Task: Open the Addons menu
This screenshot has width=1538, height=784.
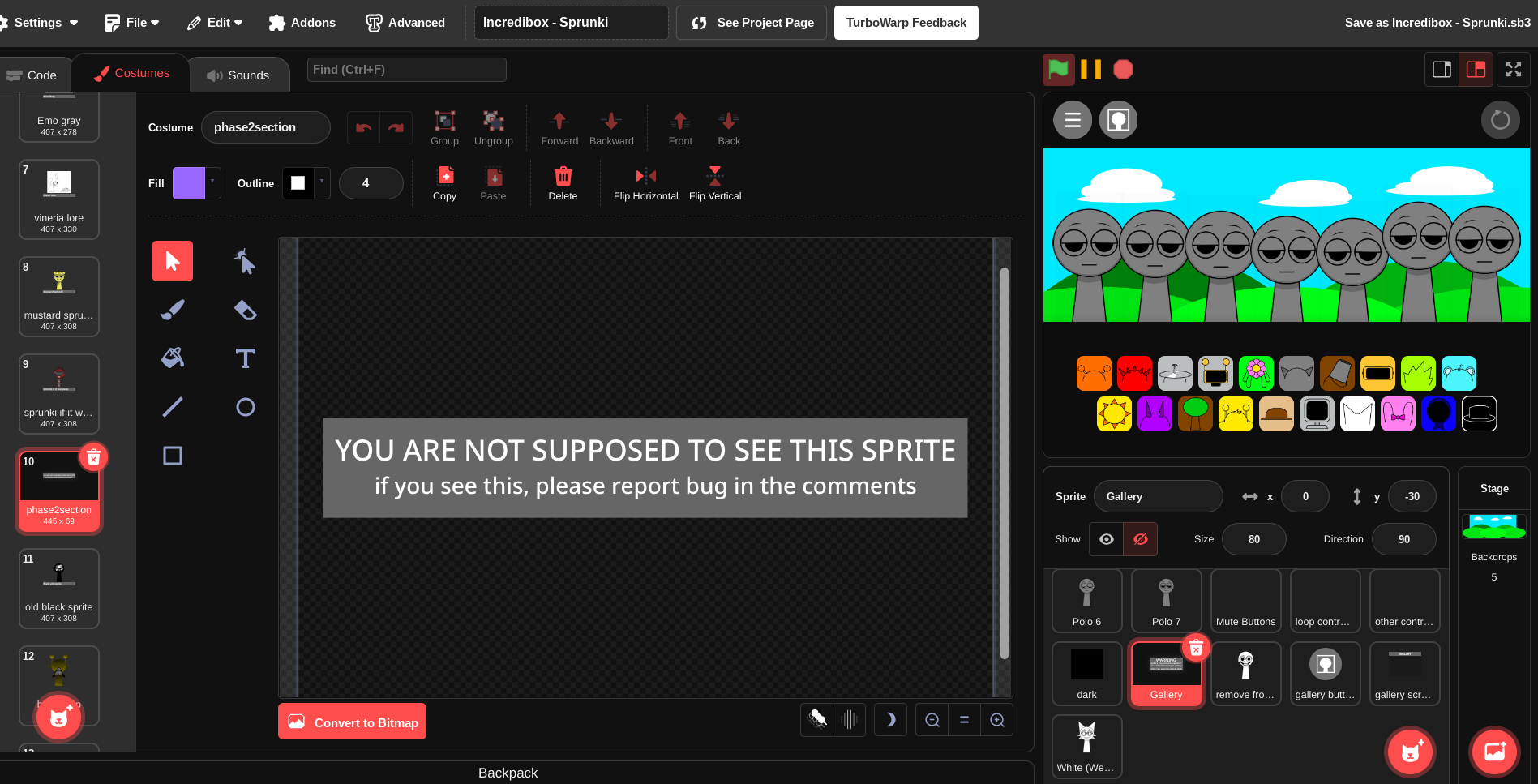Action: [x=302, y=23]
